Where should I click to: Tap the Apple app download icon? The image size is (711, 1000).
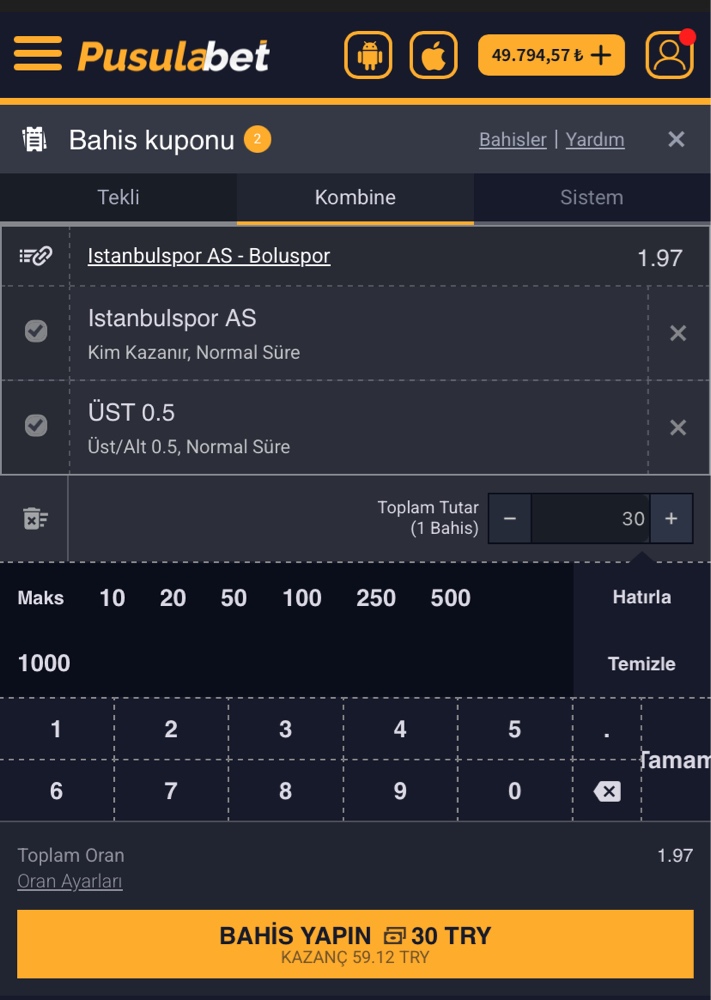pyautogui.click(x=433, y=55)
